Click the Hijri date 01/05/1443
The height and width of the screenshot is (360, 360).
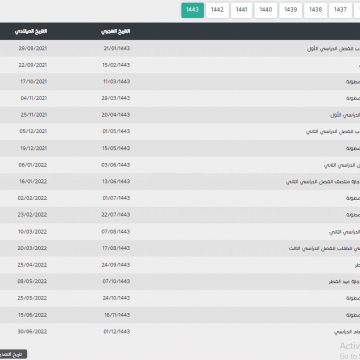click(x=116, y=132)
